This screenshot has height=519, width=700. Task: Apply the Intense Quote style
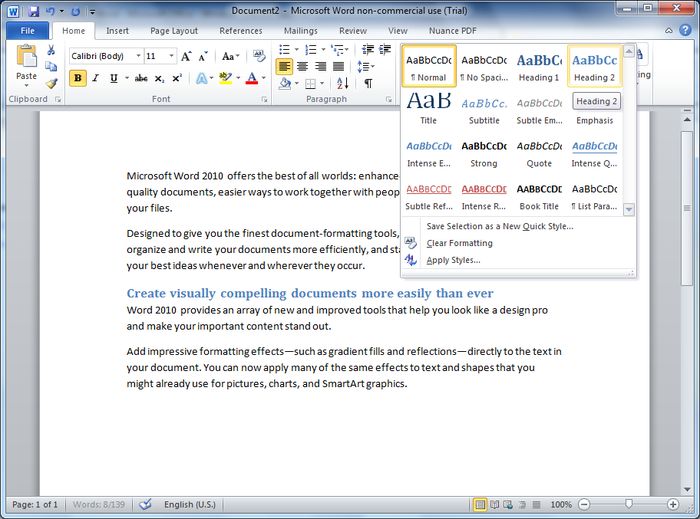(594, 153)
